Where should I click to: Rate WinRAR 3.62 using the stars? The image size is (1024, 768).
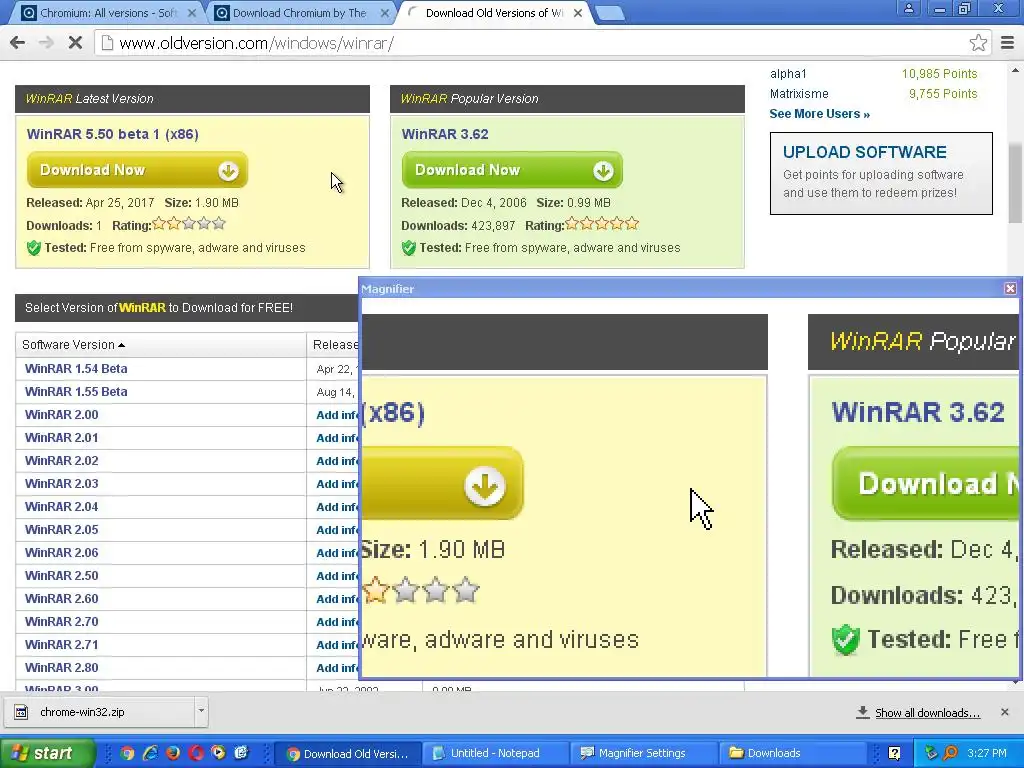pos(601,224)
